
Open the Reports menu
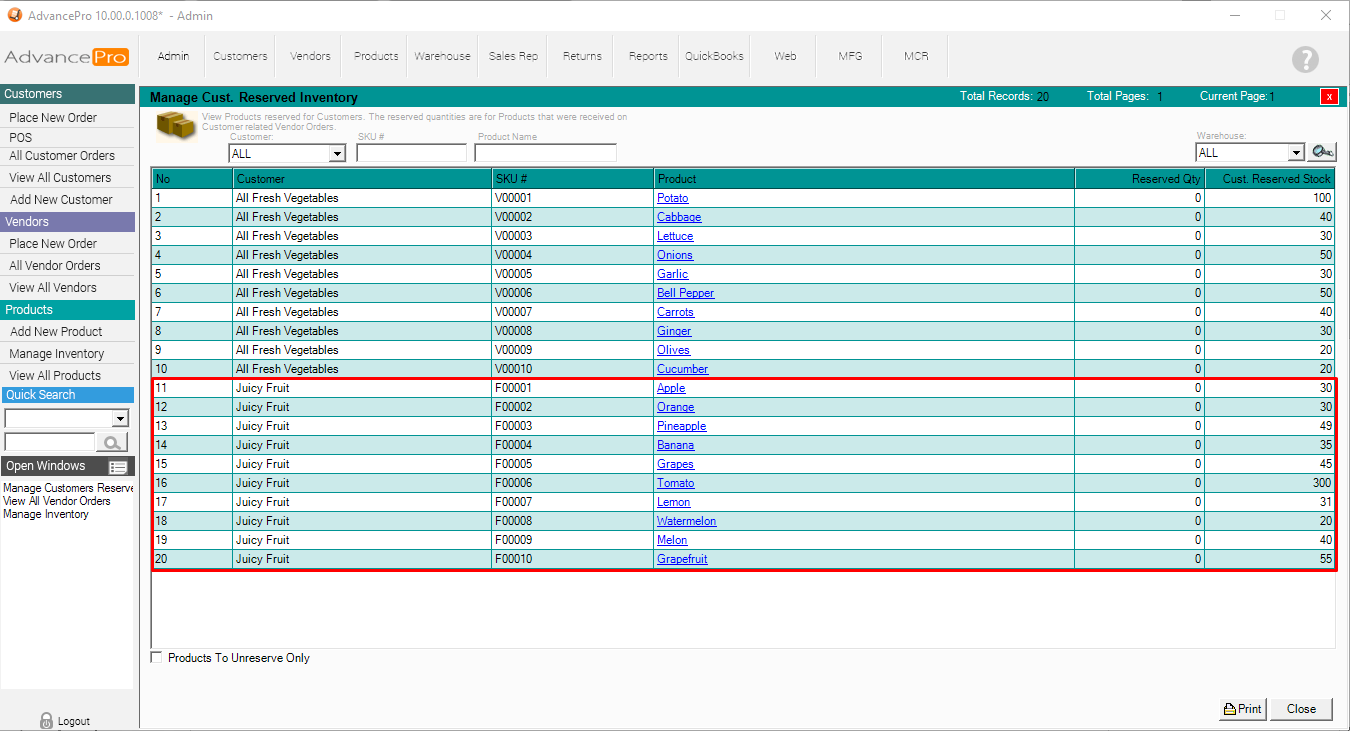[648, 56]
